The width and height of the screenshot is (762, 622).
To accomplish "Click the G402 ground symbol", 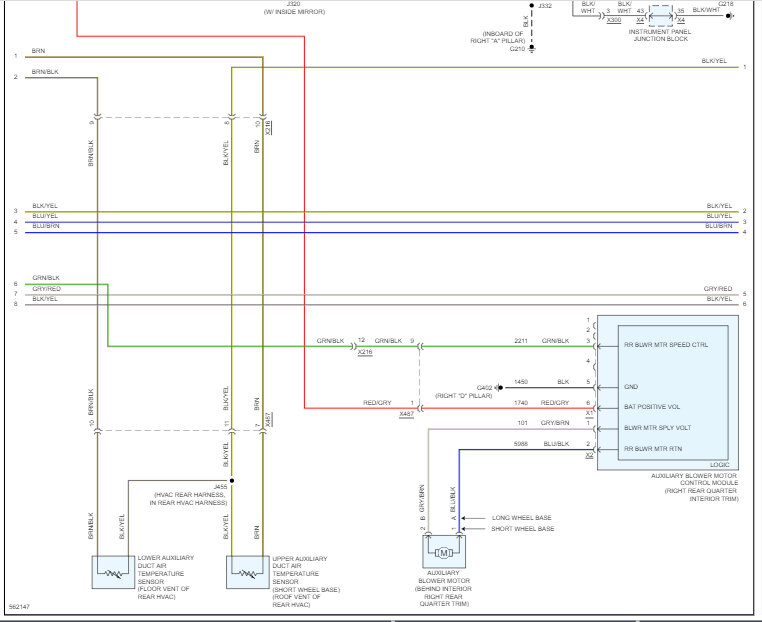I will click(499, 388).
